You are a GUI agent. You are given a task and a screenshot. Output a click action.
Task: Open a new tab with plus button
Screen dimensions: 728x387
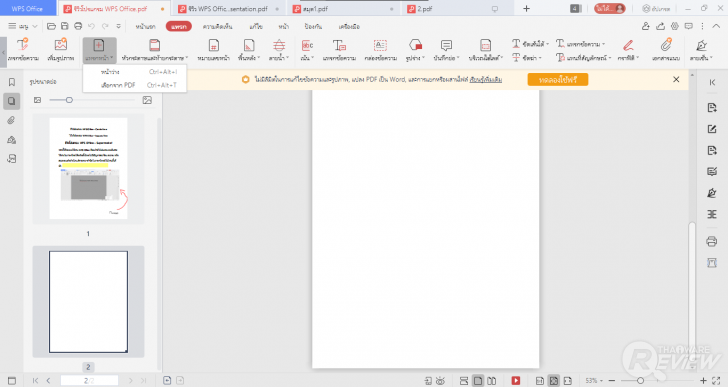coord(526,8)
